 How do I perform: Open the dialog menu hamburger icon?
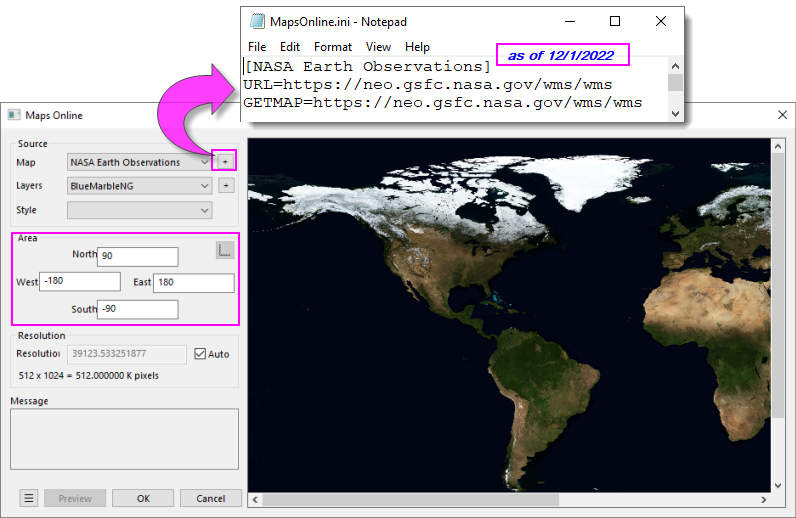tap(29, 498)
